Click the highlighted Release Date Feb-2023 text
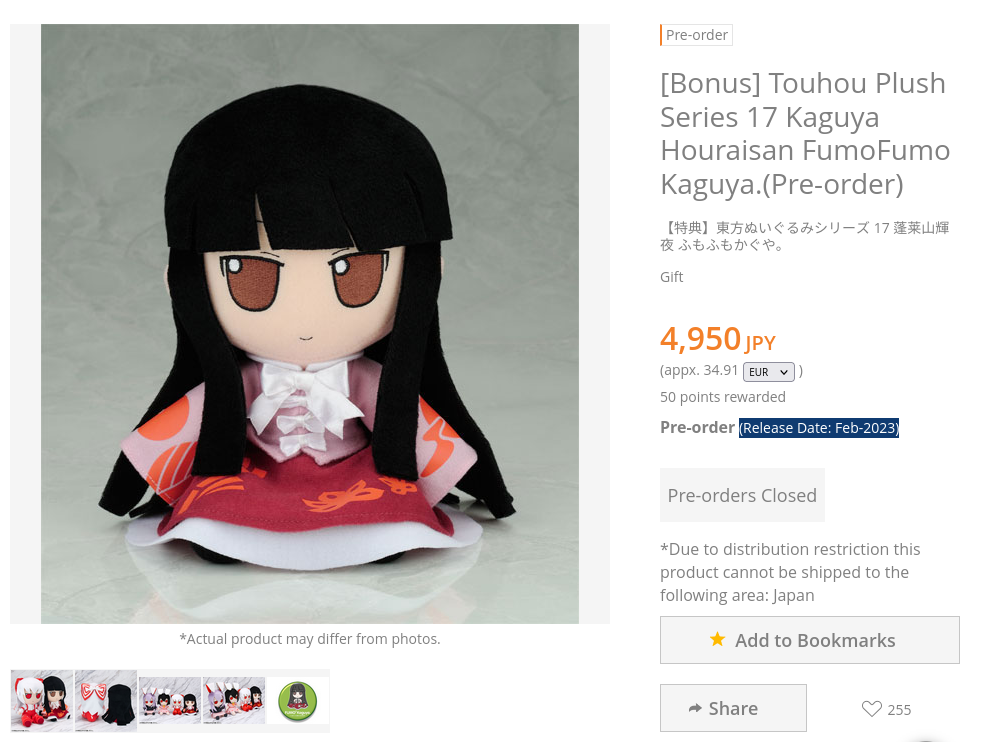Viewport: 991px width, 742px height. pyautogui.click(x=819, y=428)
